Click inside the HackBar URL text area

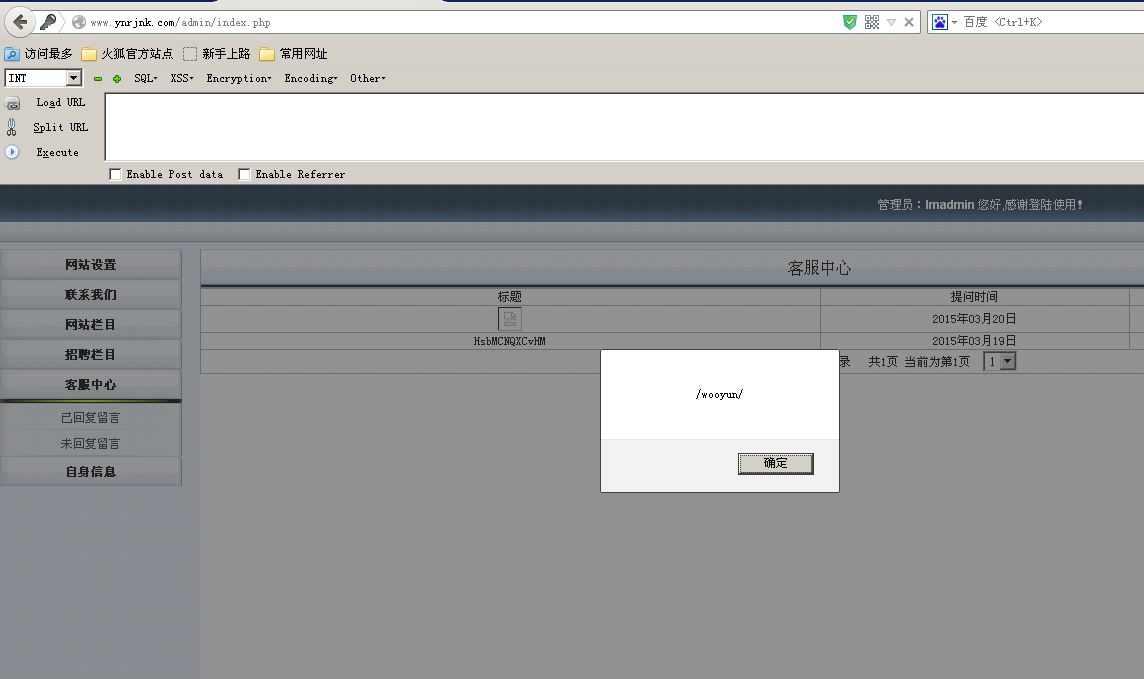pyautogui.click(x=625, y=127)
